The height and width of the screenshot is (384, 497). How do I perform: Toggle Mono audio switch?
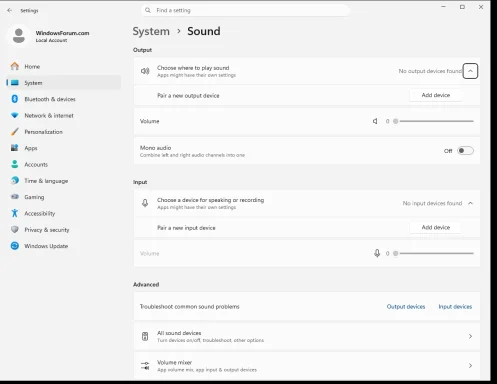coord(465,151)
